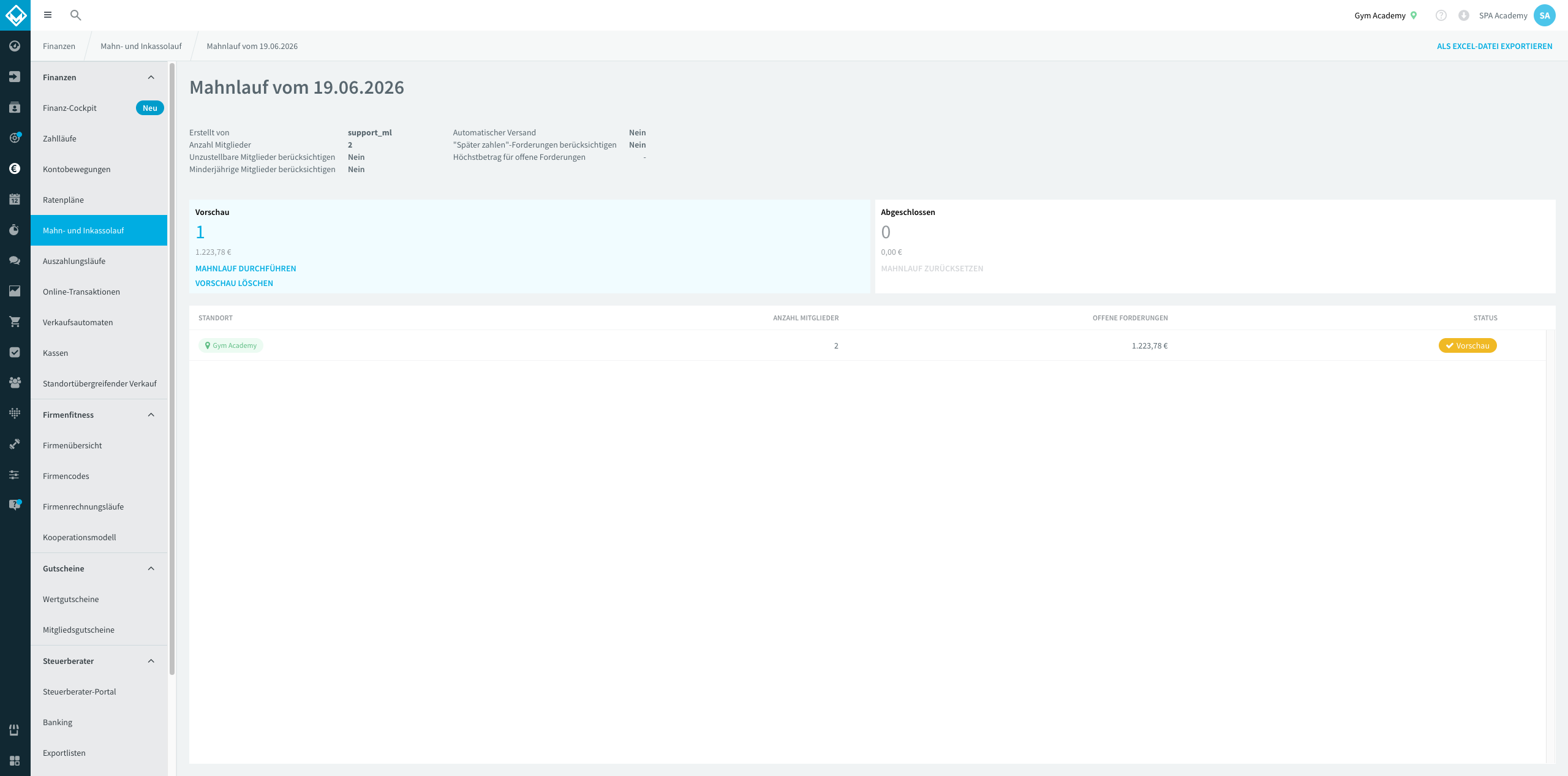Open Finanz-Cockpit in the sidebar
The image size is (1568, 776).
[x=99, y=108]
